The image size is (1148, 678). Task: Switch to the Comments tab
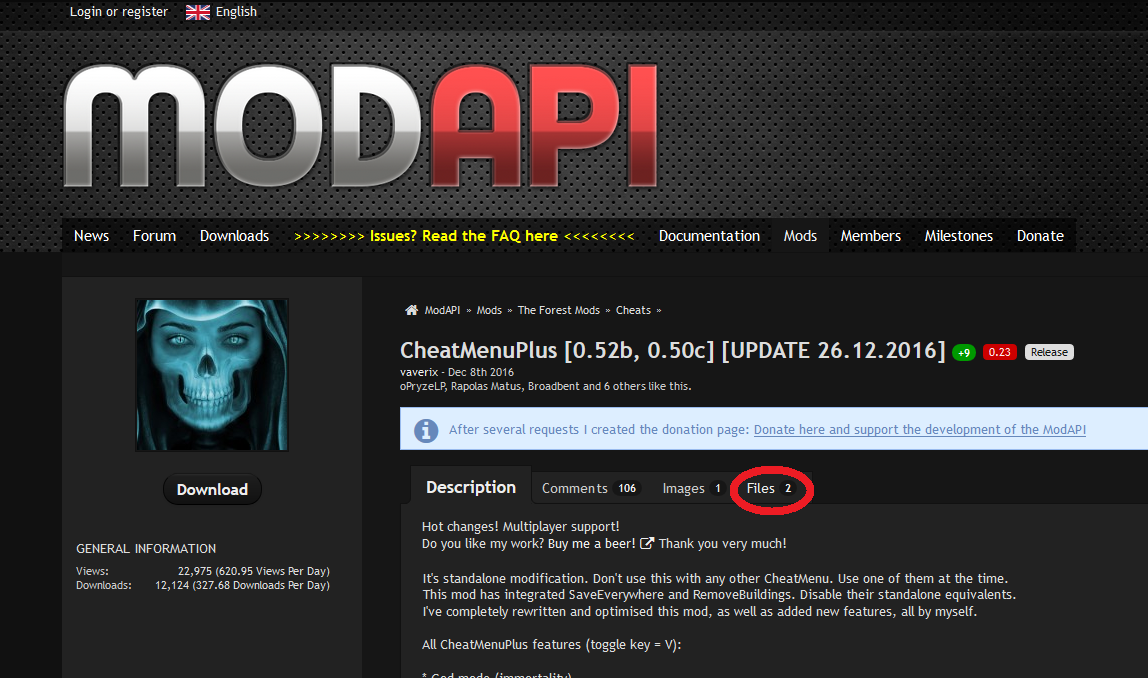591,488
